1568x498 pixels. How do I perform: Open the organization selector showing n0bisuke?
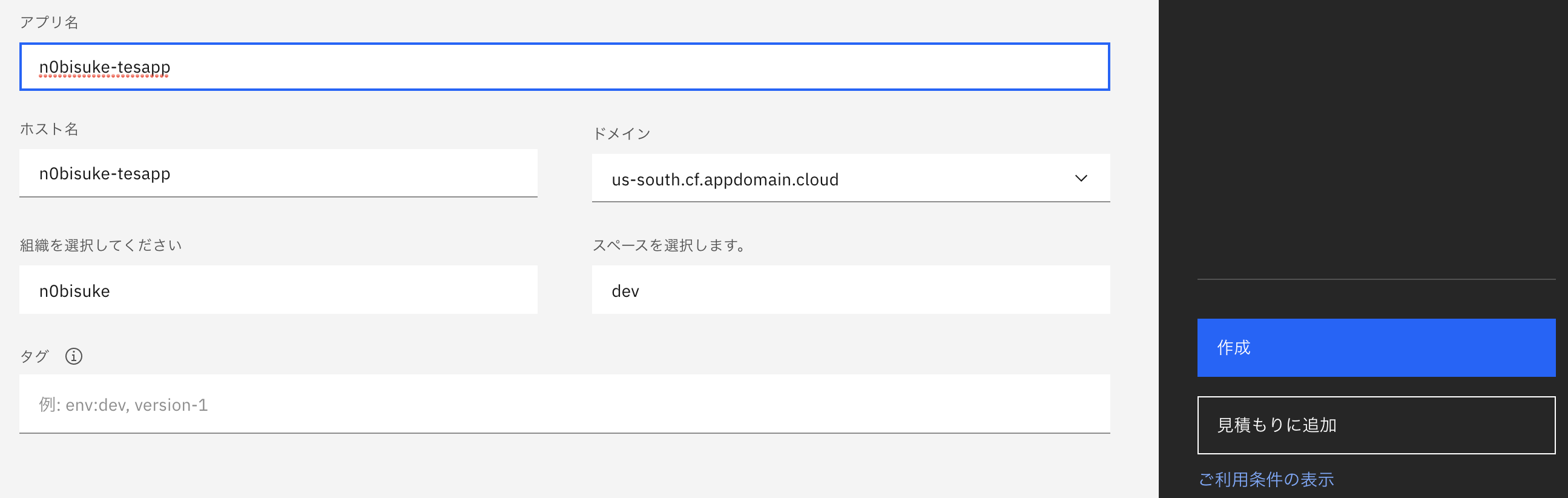(277, 290)
